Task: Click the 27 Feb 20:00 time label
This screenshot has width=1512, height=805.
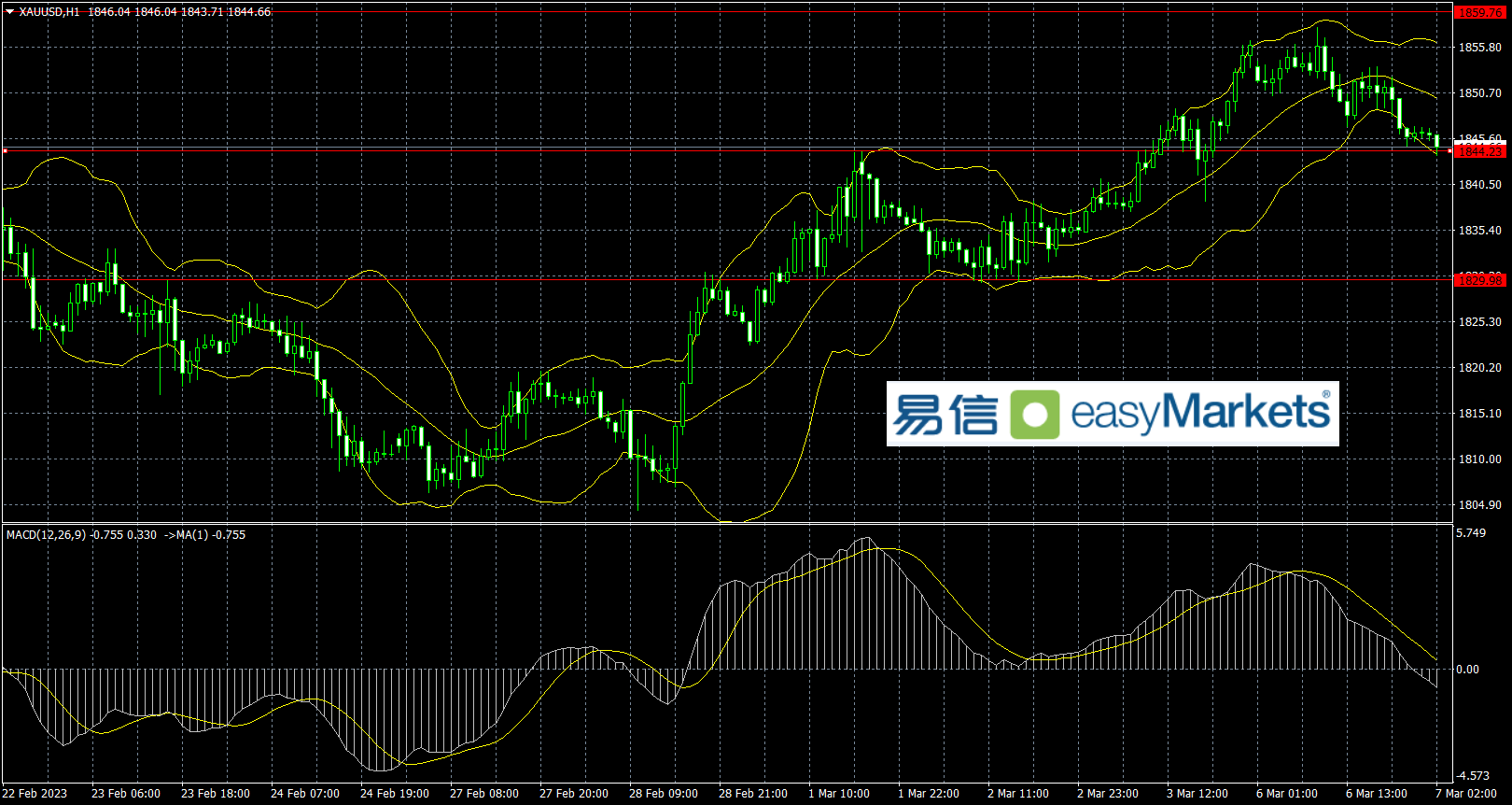Action: [574, 794]
